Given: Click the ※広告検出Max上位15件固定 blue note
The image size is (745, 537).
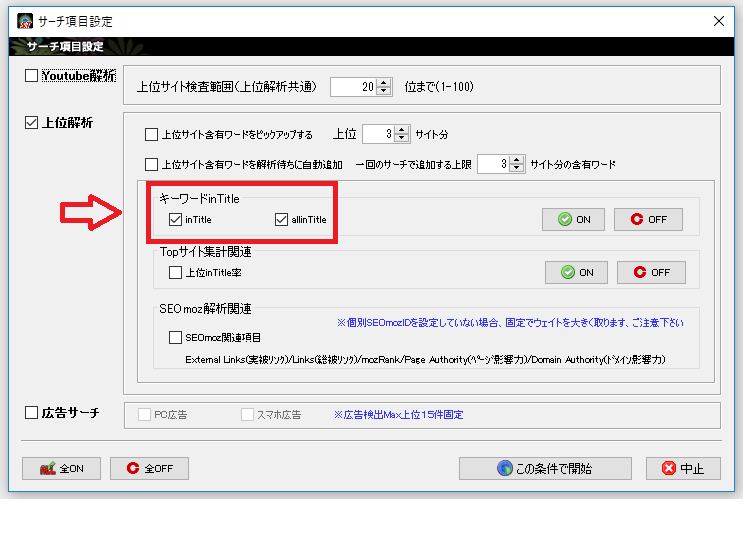Looking at the screenshot, I should click(x=398, y=415).
